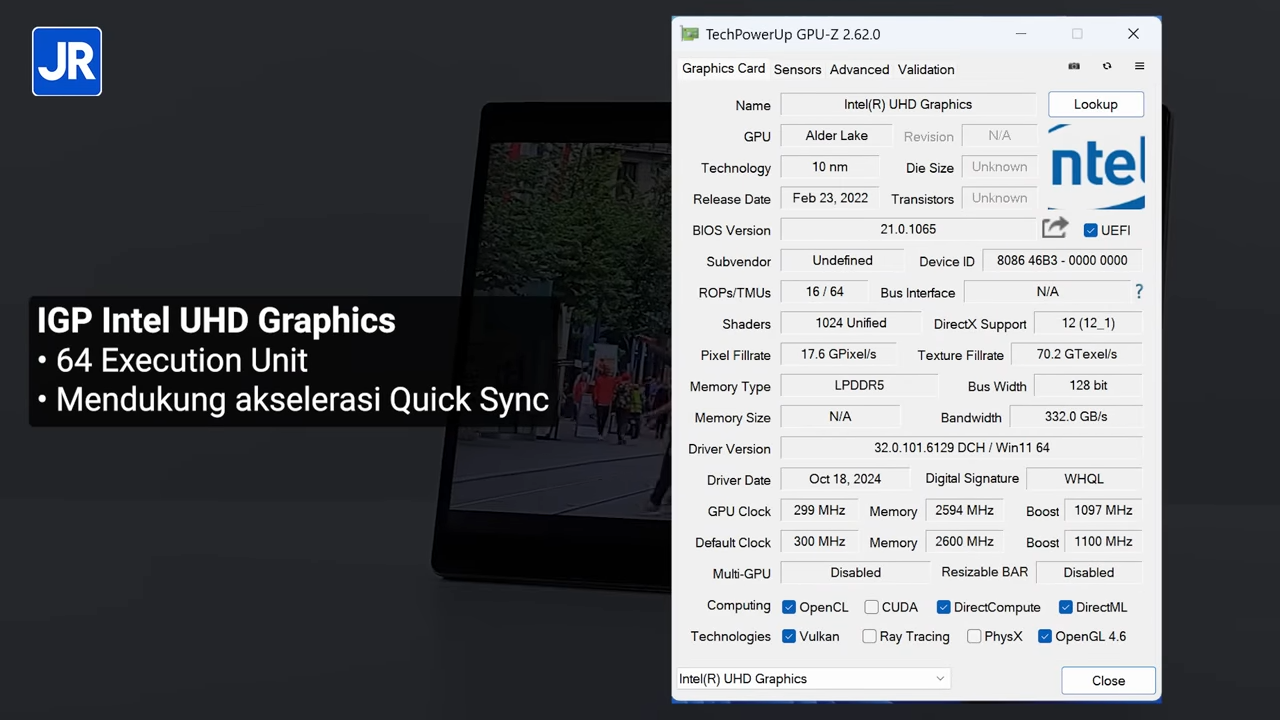Click the "IGP Intel UHD Graphics" overlay heading

216,320
